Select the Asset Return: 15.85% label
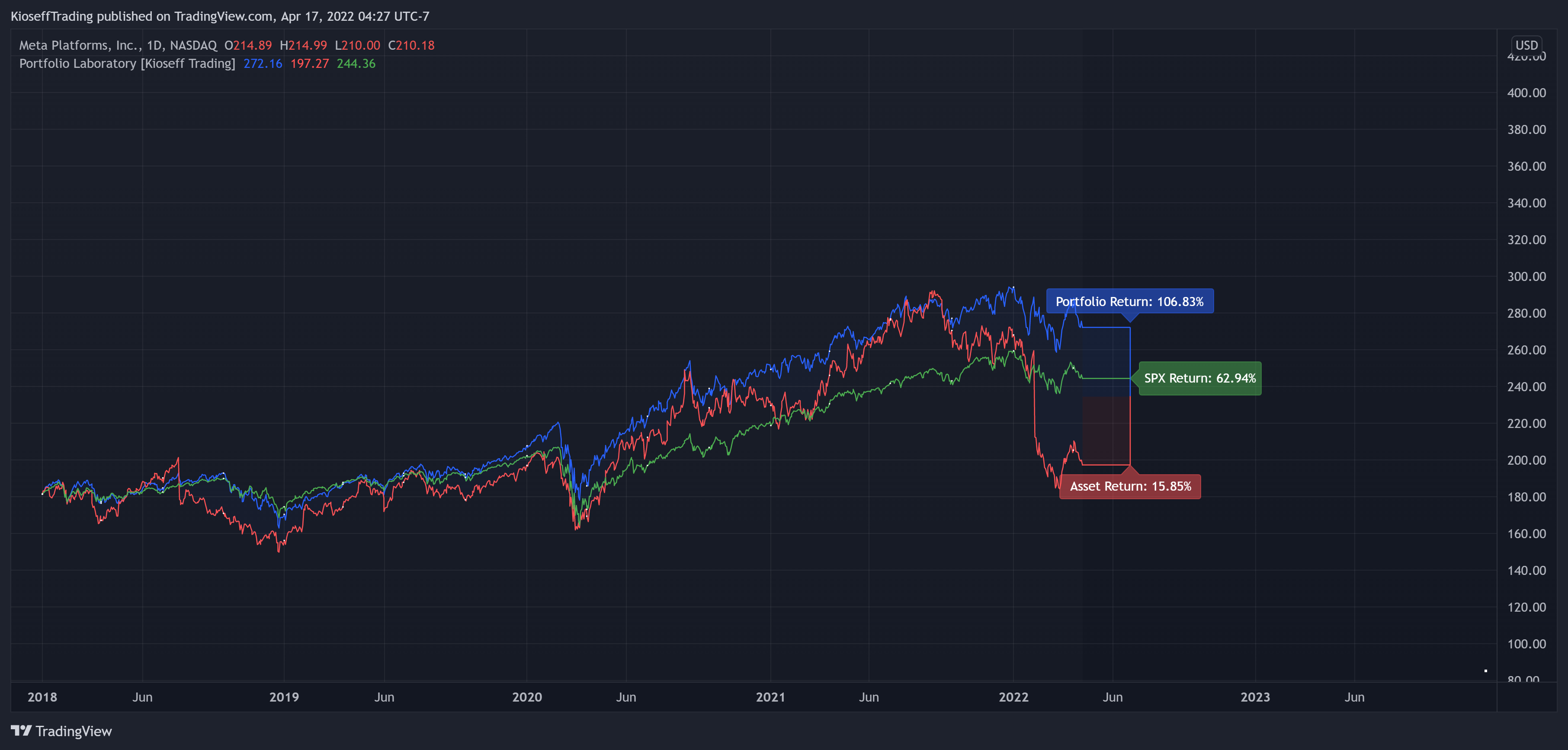Viewport: 1568px width, 750px height. coord(1130,487)
